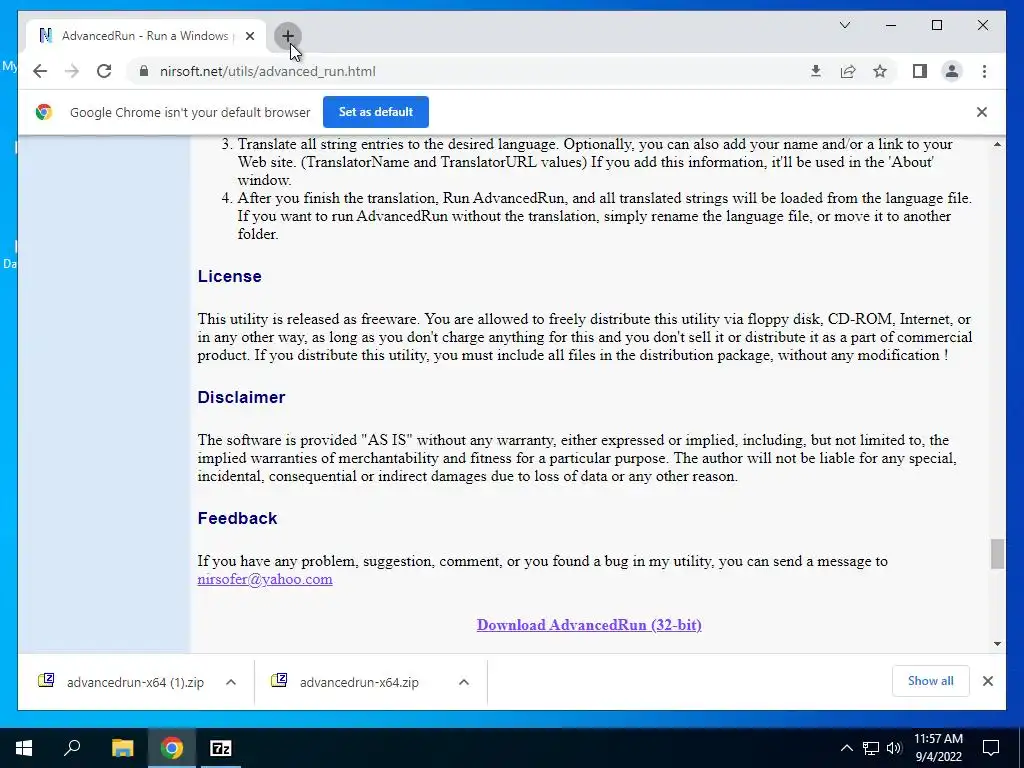The image size is (1024, 768).
Task: Click the page scrollbar down arrow
Action: (x=997, y=644)
